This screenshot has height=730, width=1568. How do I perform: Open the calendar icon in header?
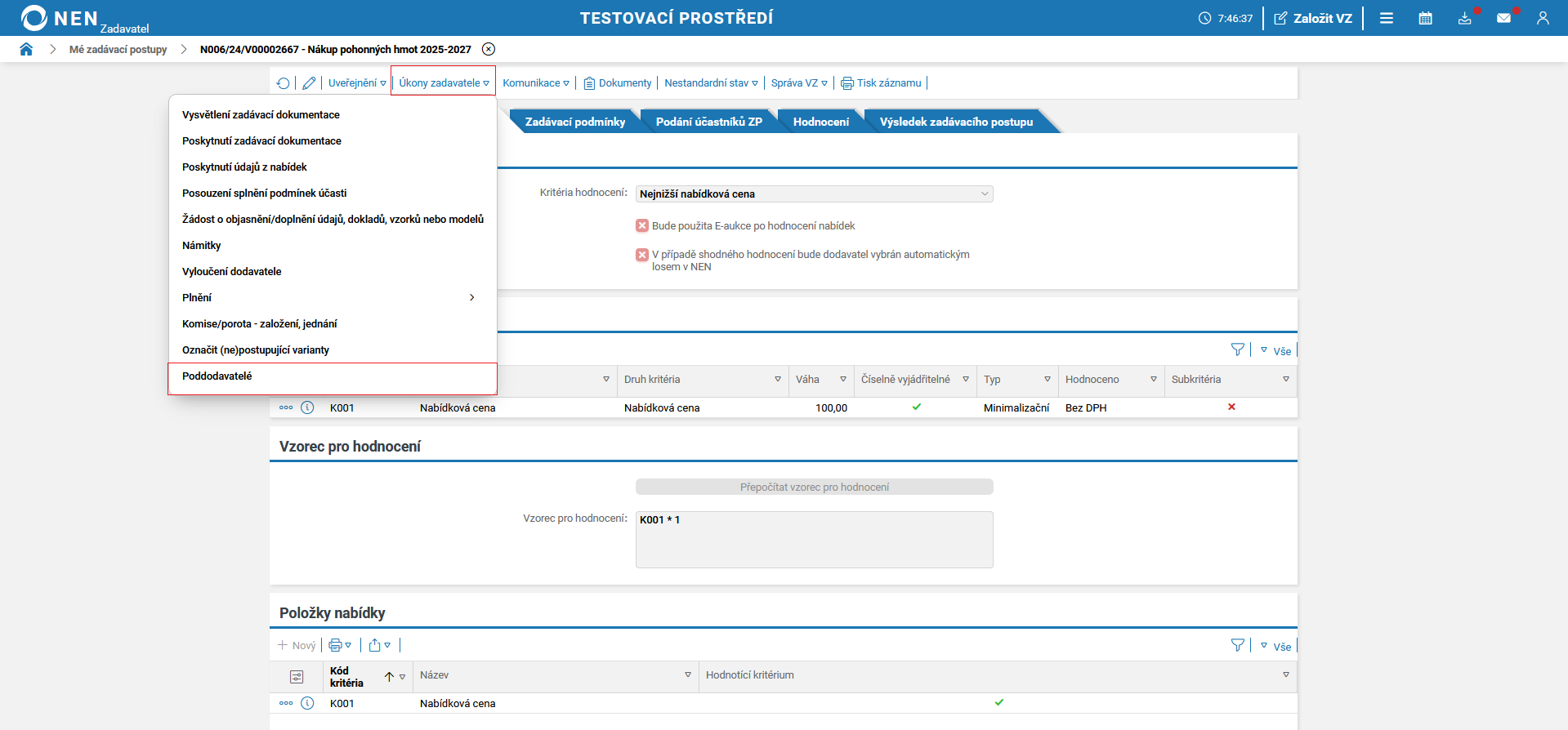point(1426,18)
